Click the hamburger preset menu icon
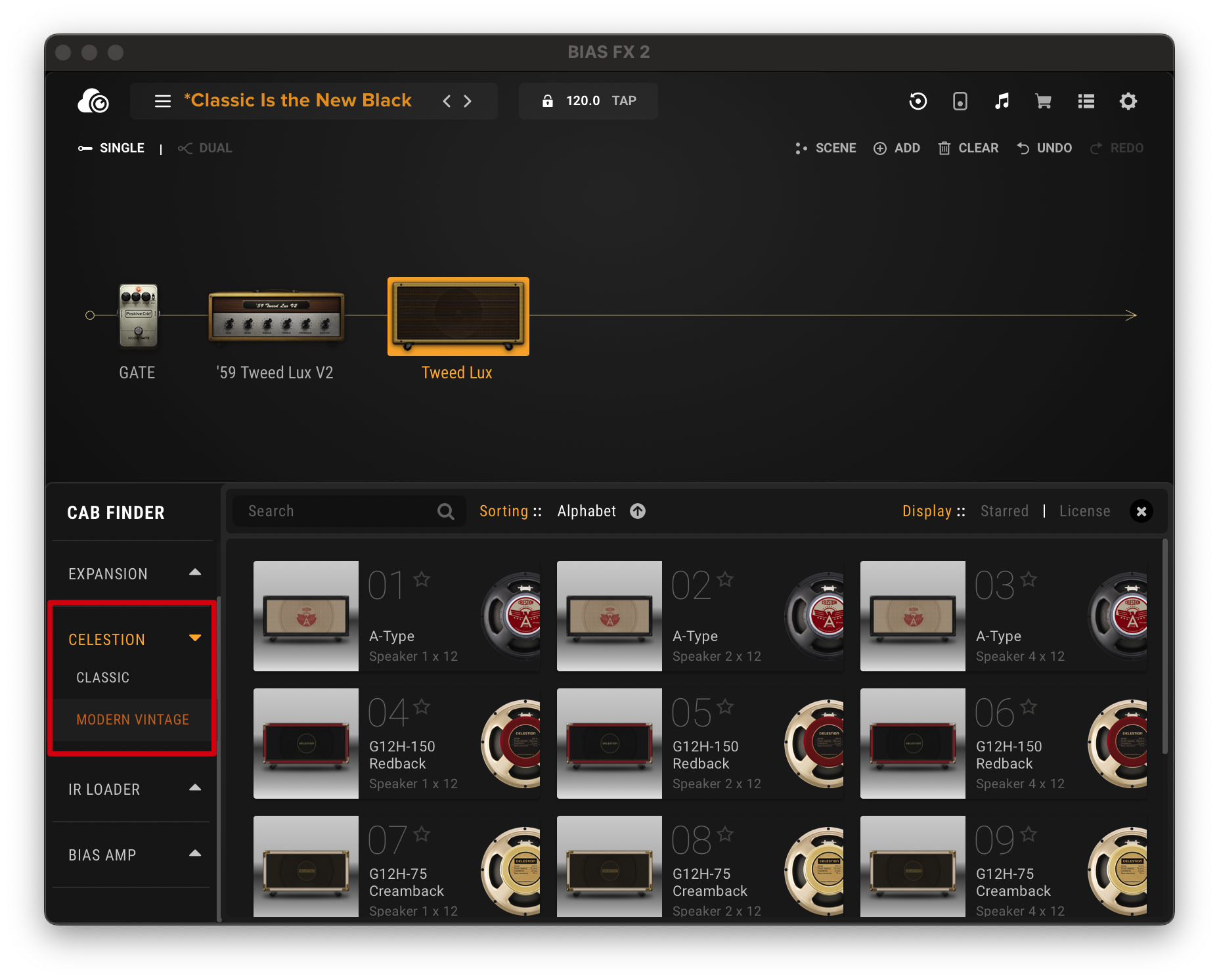 (162, 101)
